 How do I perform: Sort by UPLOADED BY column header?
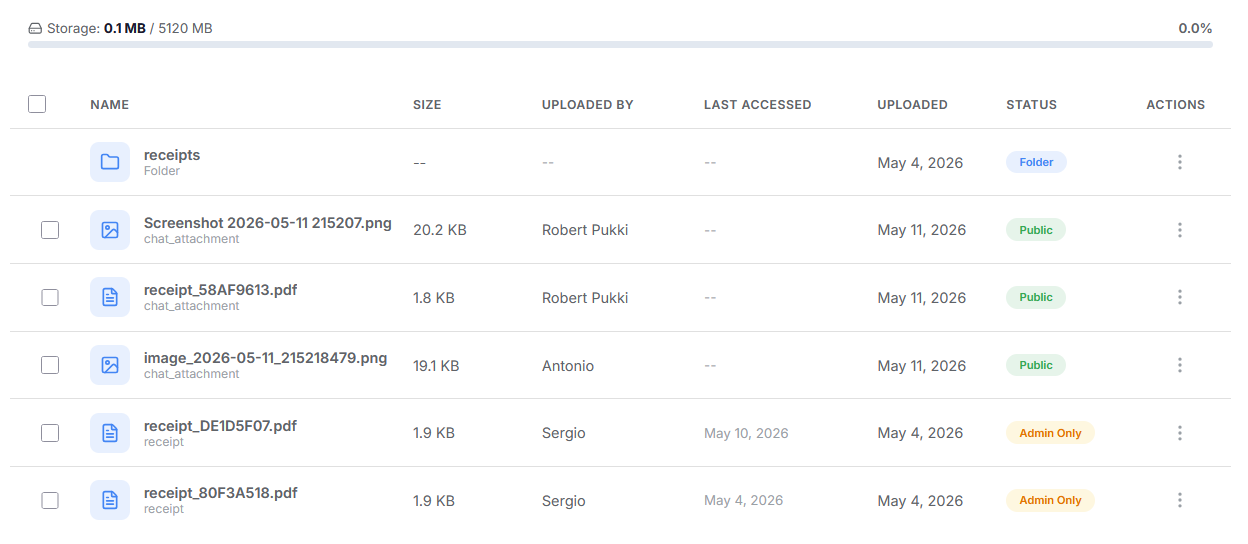(588, 104)
